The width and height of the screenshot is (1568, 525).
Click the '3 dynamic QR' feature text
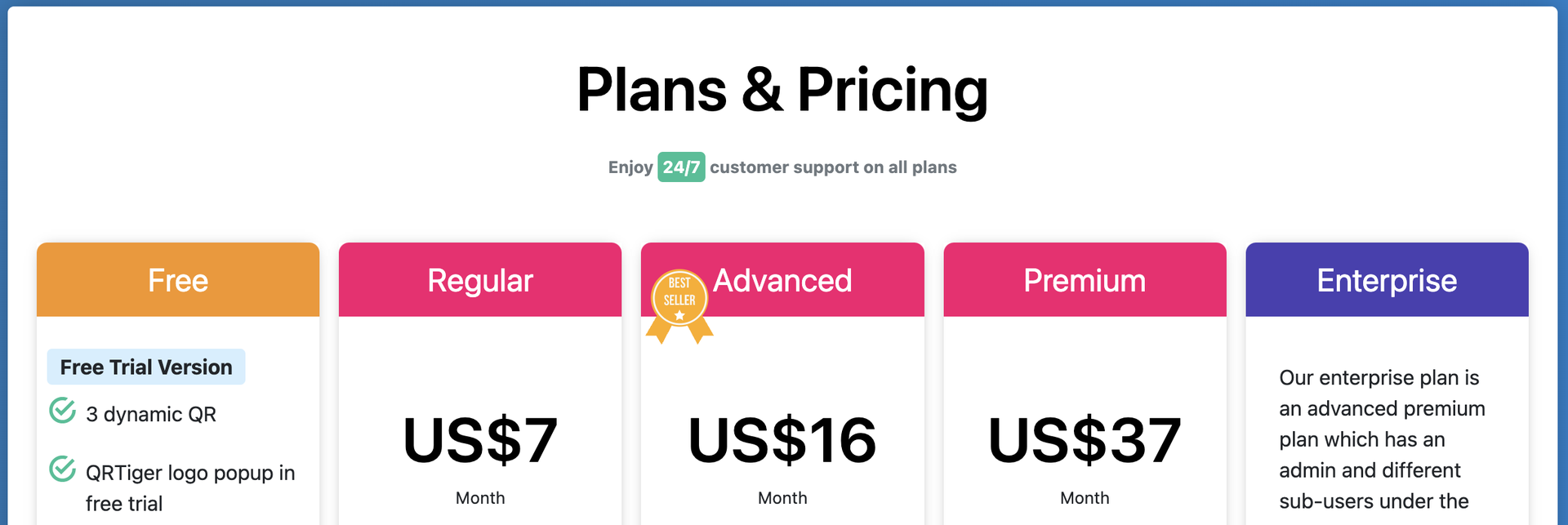(x=151, y=415)
